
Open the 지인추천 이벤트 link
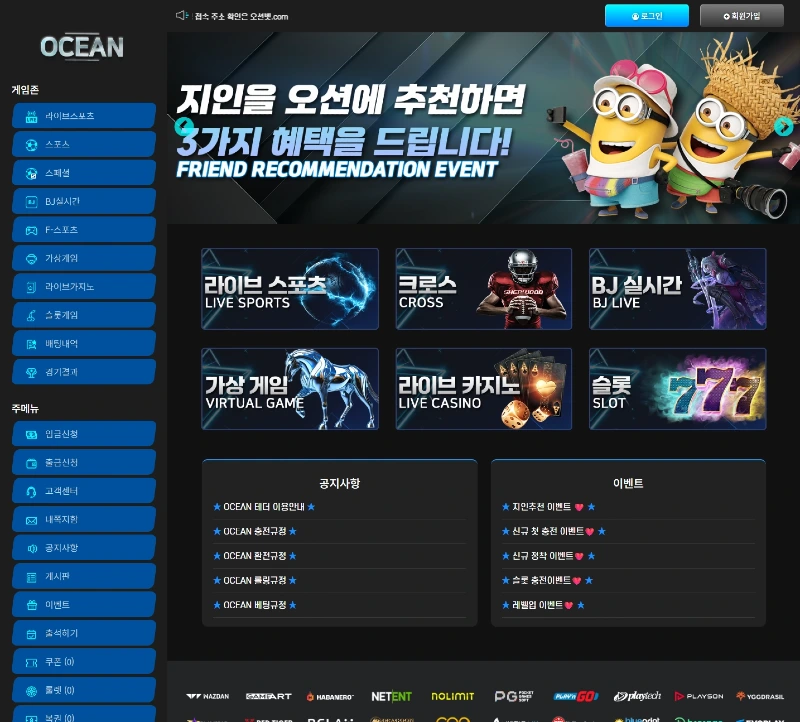[x=541, y=507]
